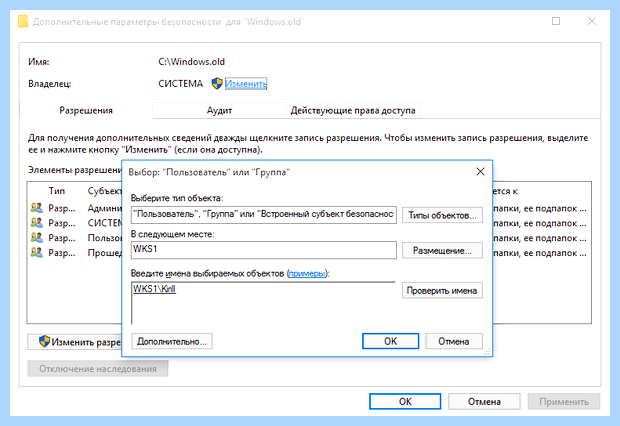The image size is (620, 426).
Task: Click the Субъект column header
Action: (x=104, y=191)
